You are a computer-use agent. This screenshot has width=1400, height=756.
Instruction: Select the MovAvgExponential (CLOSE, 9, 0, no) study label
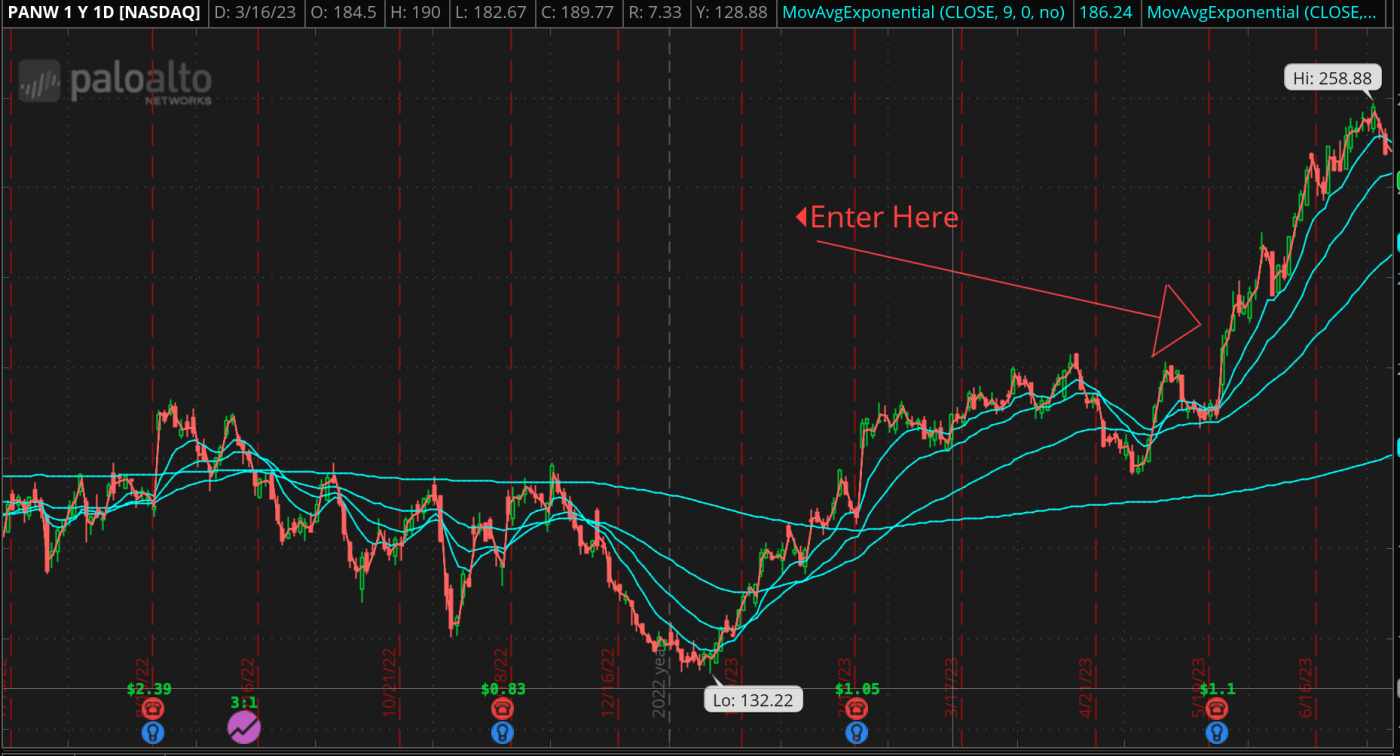click(926, 13)
